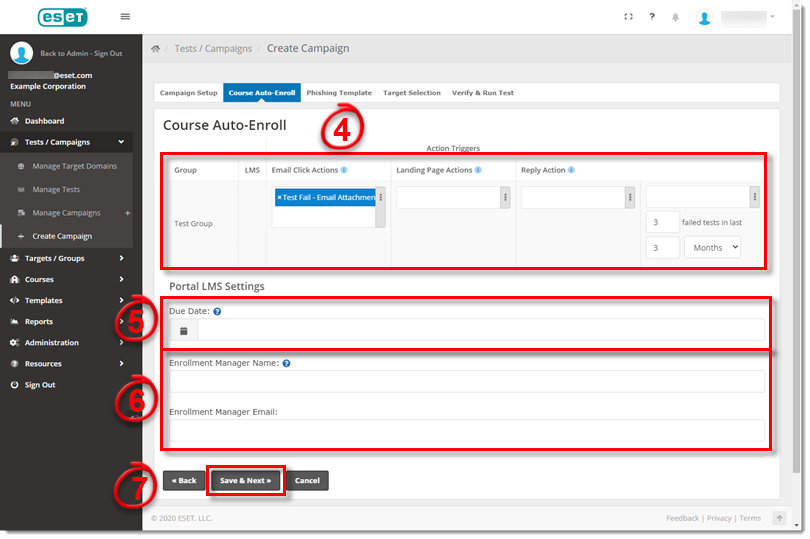Click the notifications bell icon
This screenshot has height=539, width=810.
(x=676, y=17)
